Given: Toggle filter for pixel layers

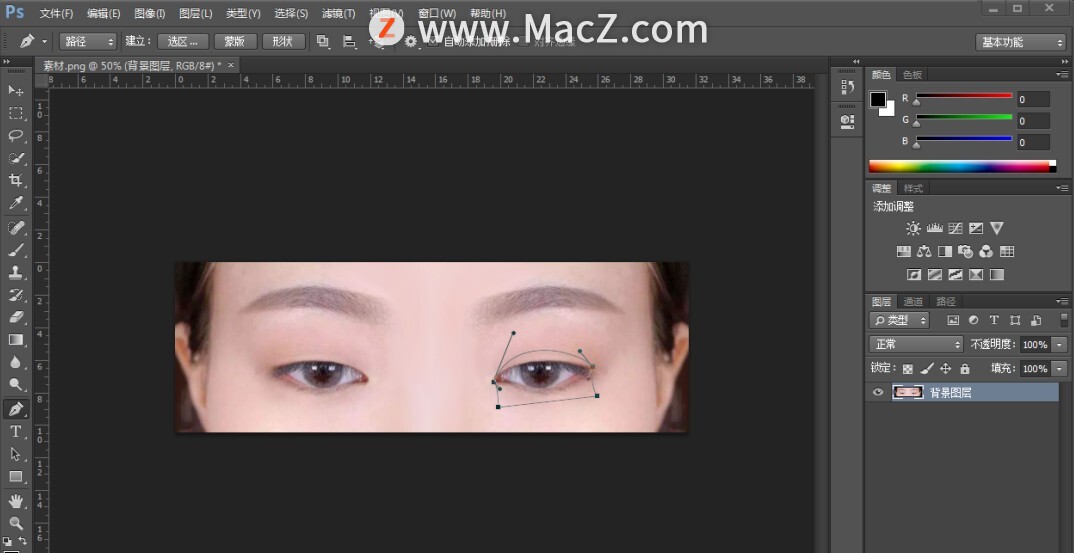Looking at the screenshot, I should tap(953, 320).
